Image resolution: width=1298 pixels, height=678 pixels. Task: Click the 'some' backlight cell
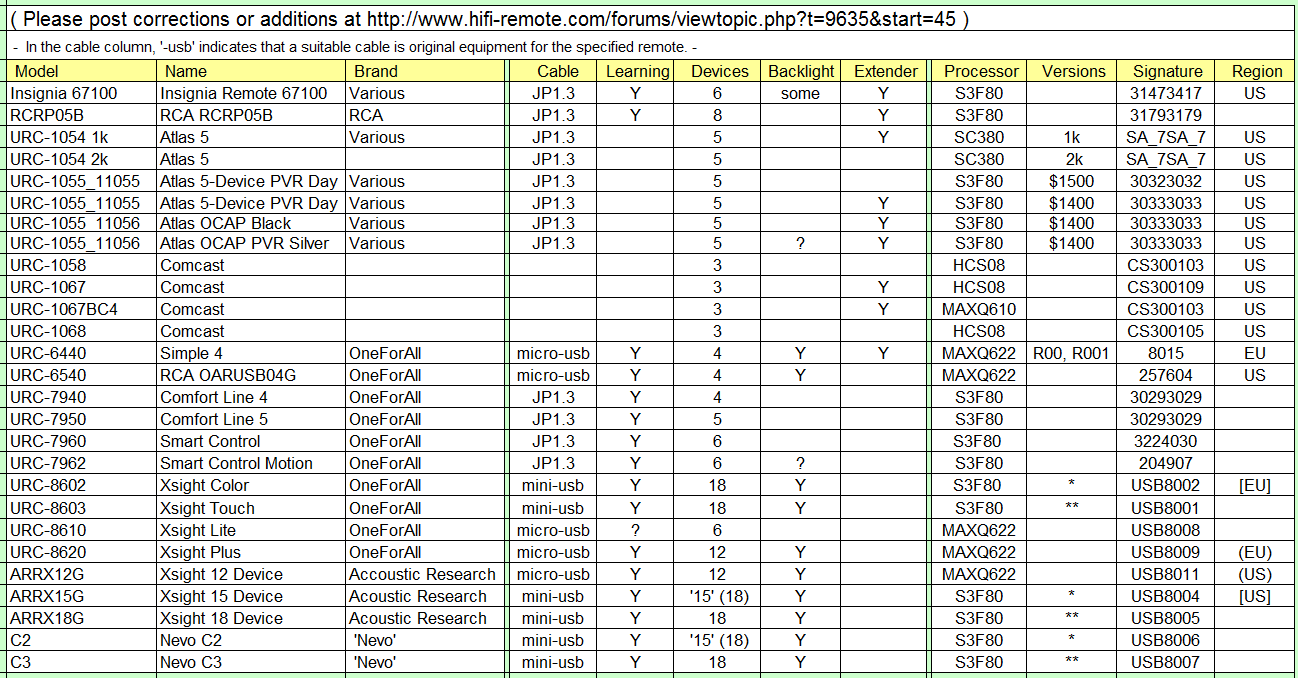coord(800,93)
